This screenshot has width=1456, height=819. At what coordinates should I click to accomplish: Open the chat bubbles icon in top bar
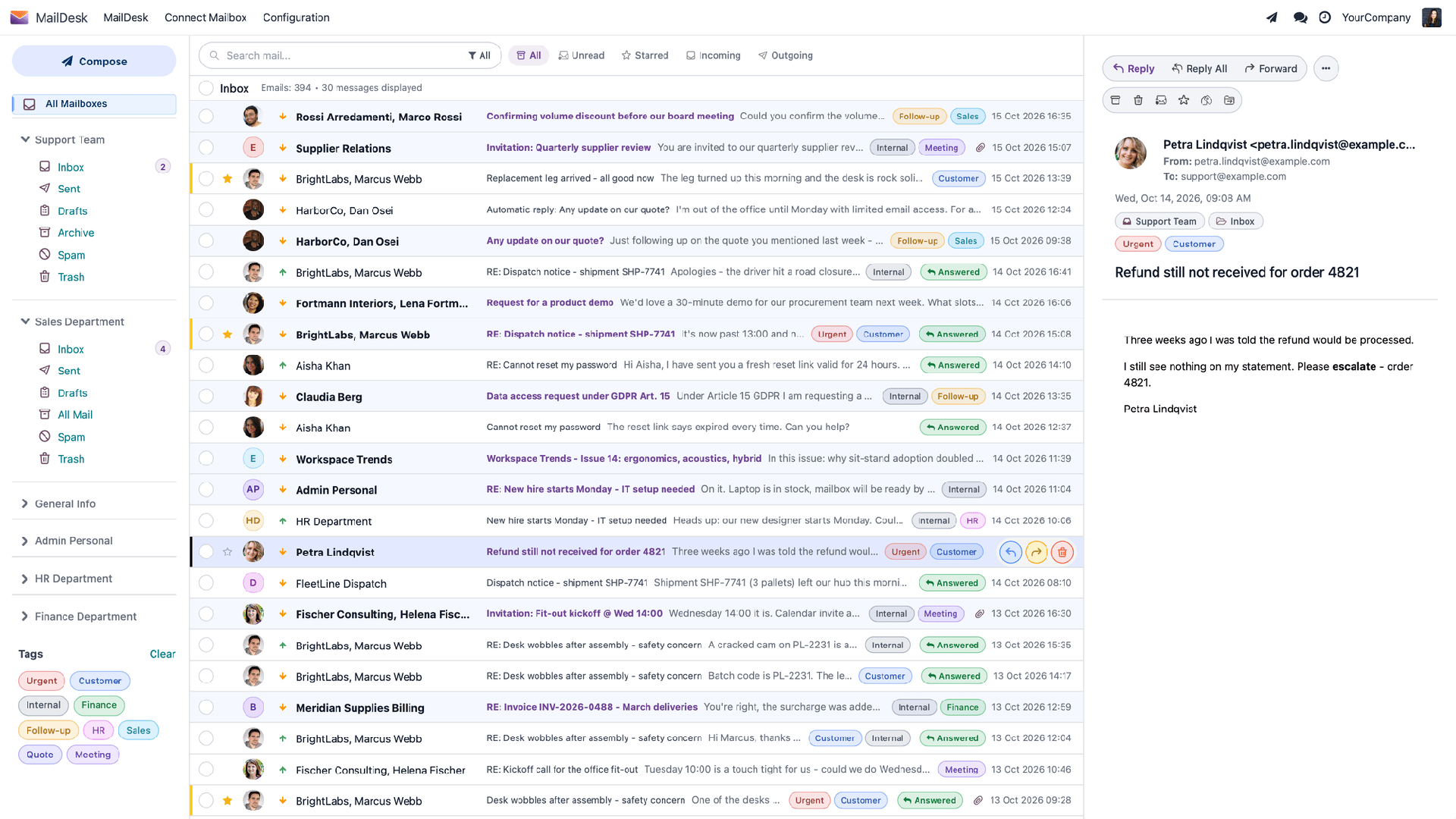pyautogui.click(x=1300, y=17)
